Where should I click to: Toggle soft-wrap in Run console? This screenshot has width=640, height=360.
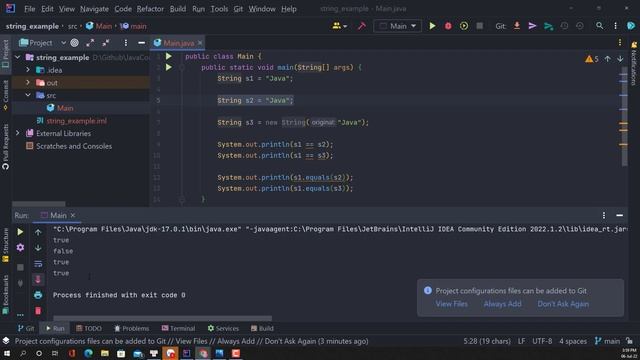tap(38, 264)
